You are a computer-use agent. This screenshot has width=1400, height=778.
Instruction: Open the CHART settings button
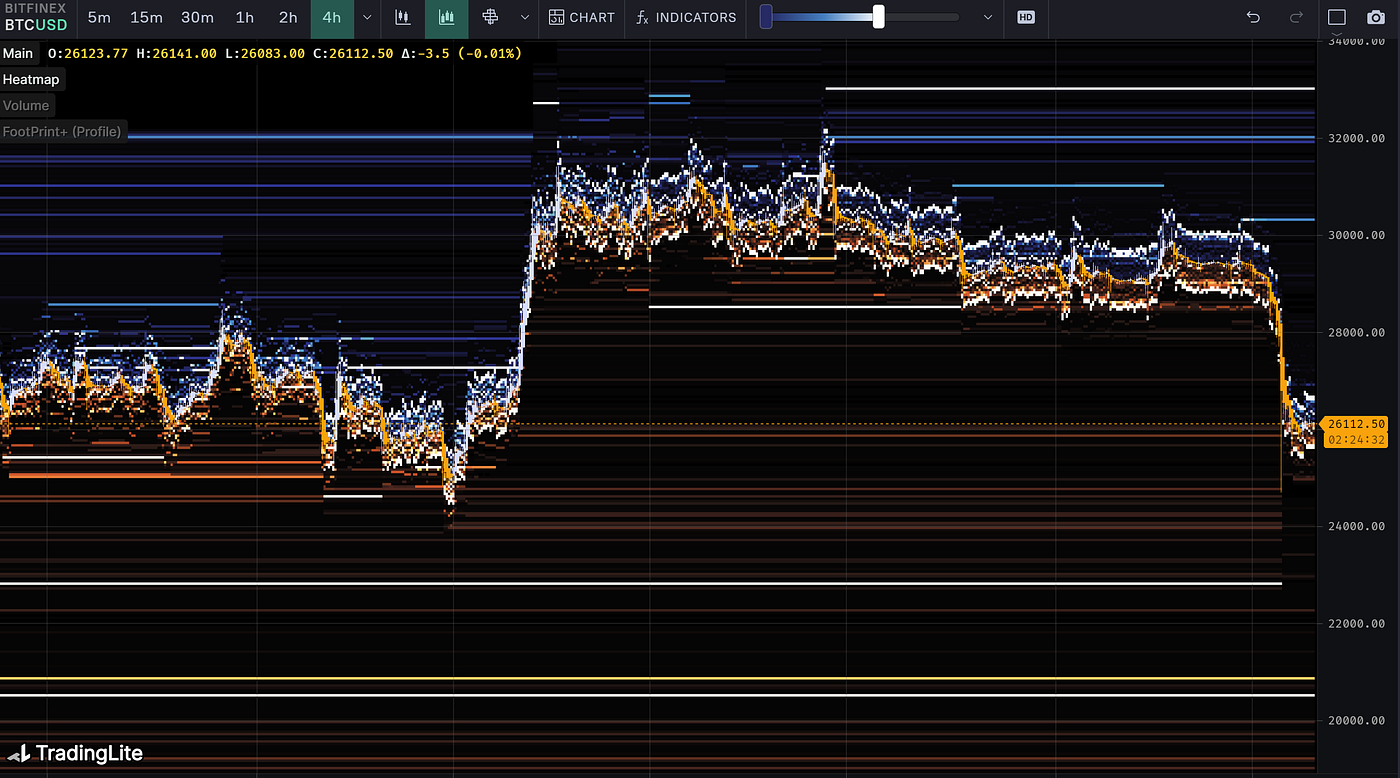pos(582,17)
